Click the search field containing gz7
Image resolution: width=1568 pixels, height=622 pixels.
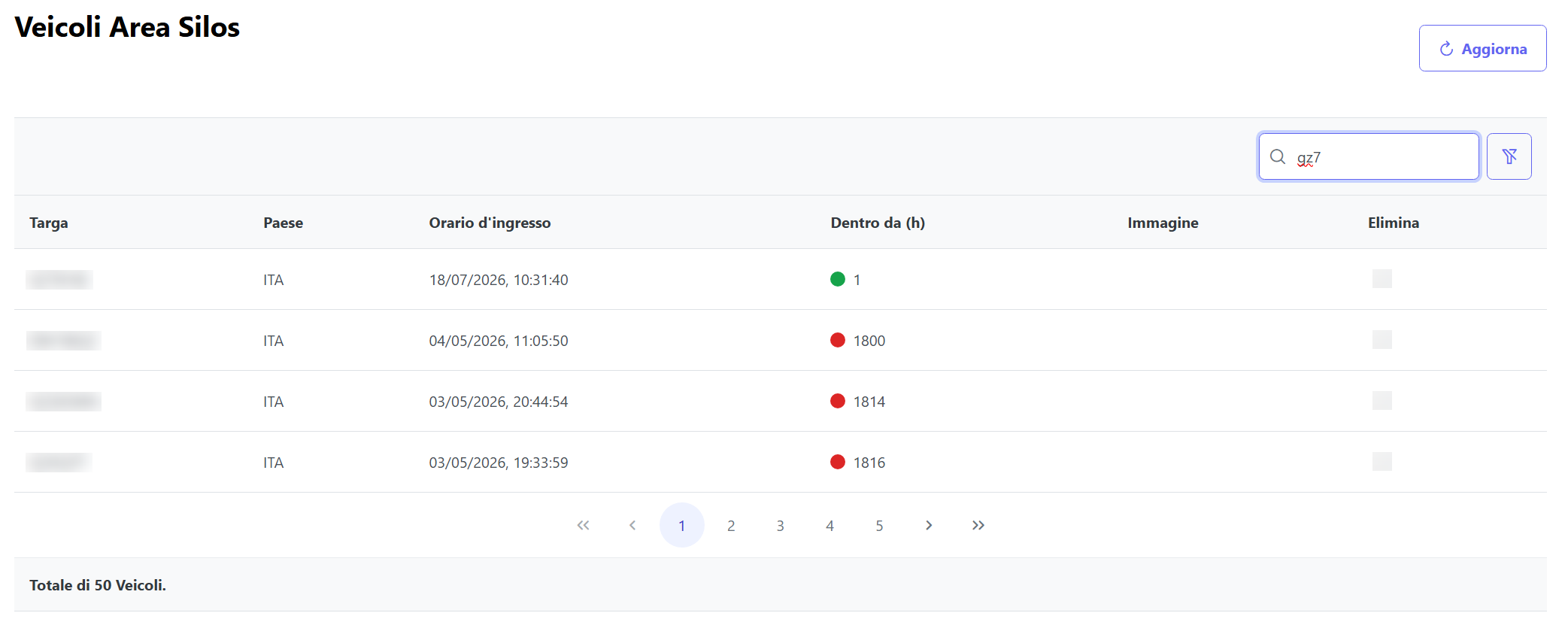(x=1369, y=156)
